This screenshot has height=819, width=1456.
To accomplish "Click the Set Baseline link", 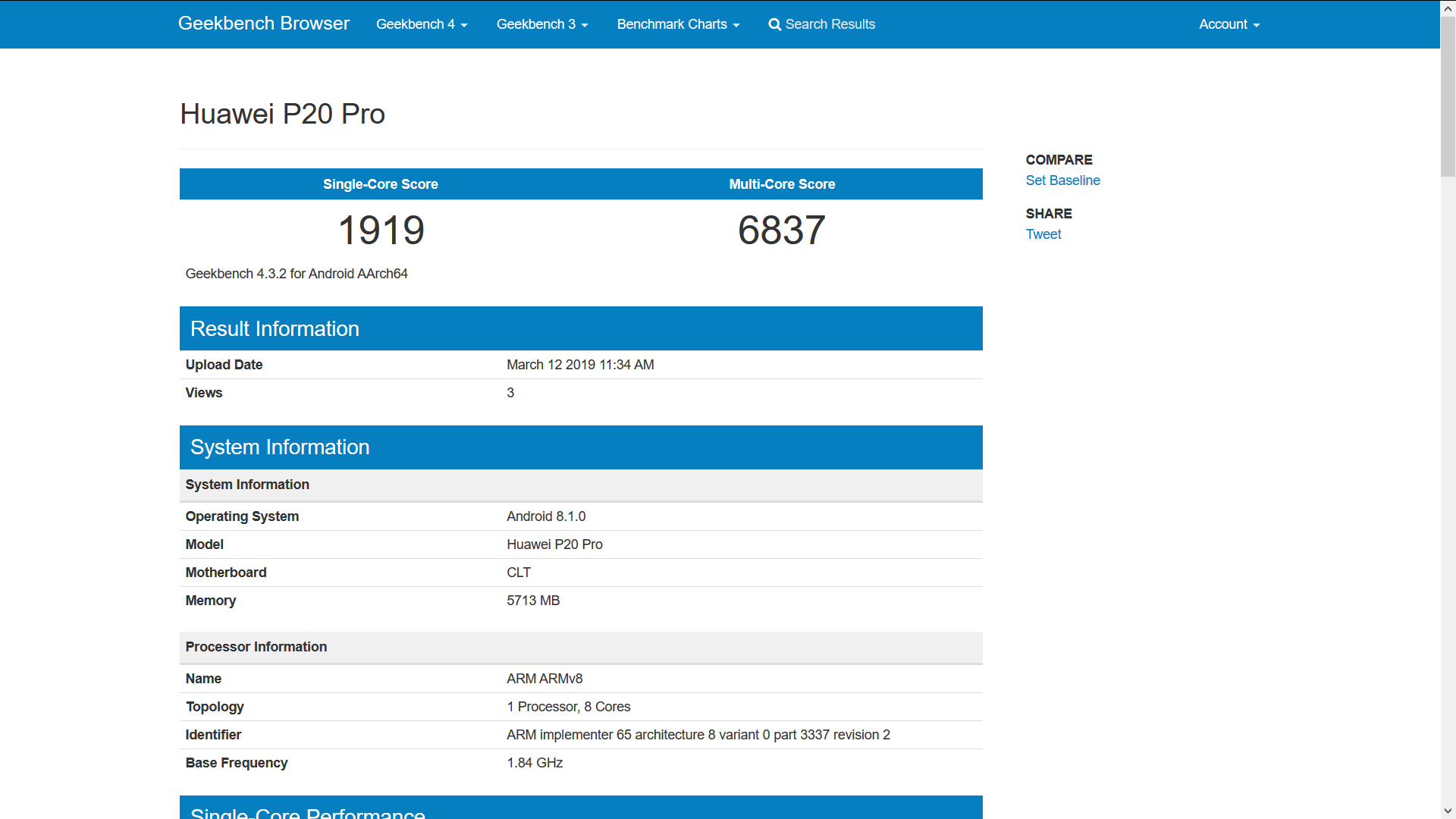I will click(1062, 180).
